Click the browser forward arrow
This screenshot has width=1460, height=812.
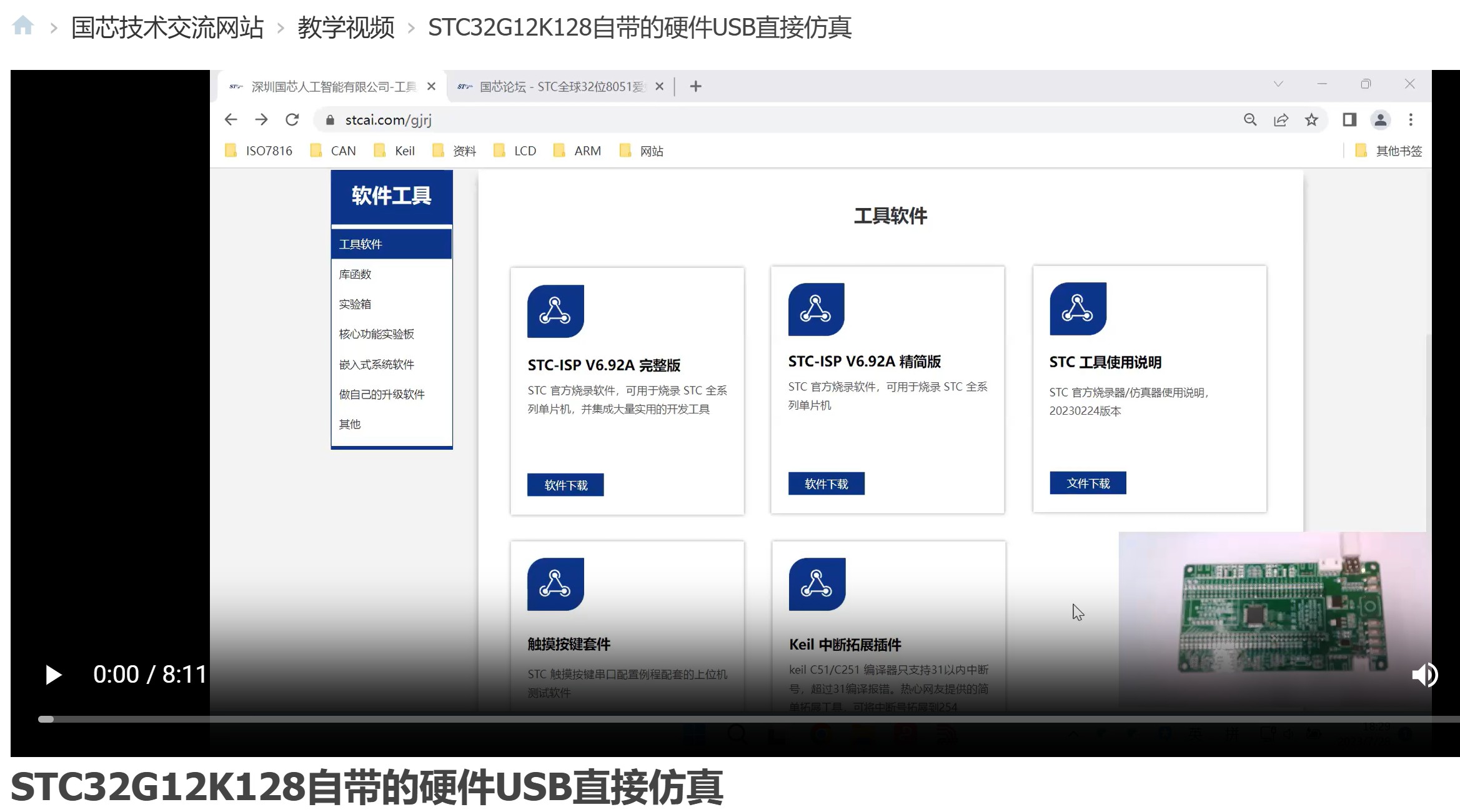(261, 119)
